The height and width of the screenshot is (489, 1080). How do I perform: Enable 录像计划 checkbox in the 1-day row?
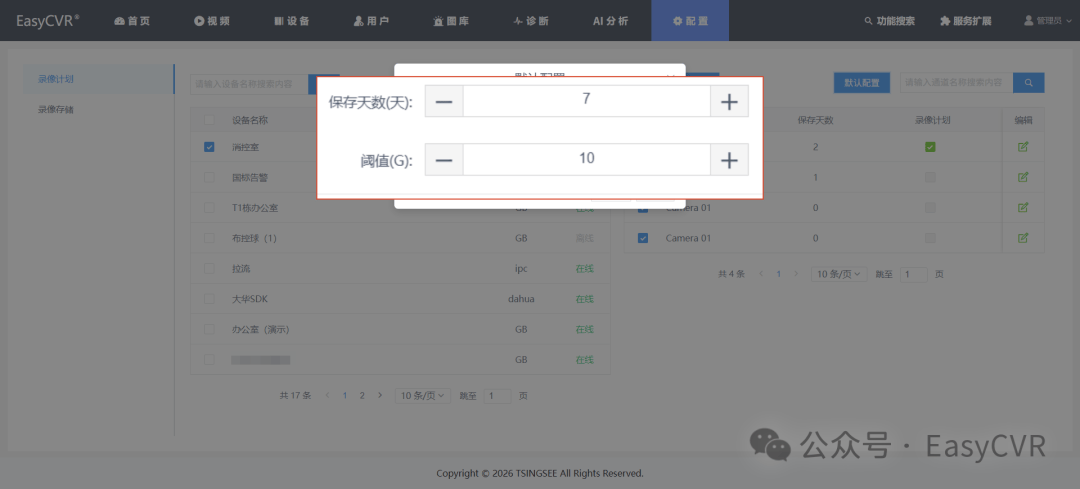coord(930,177)
